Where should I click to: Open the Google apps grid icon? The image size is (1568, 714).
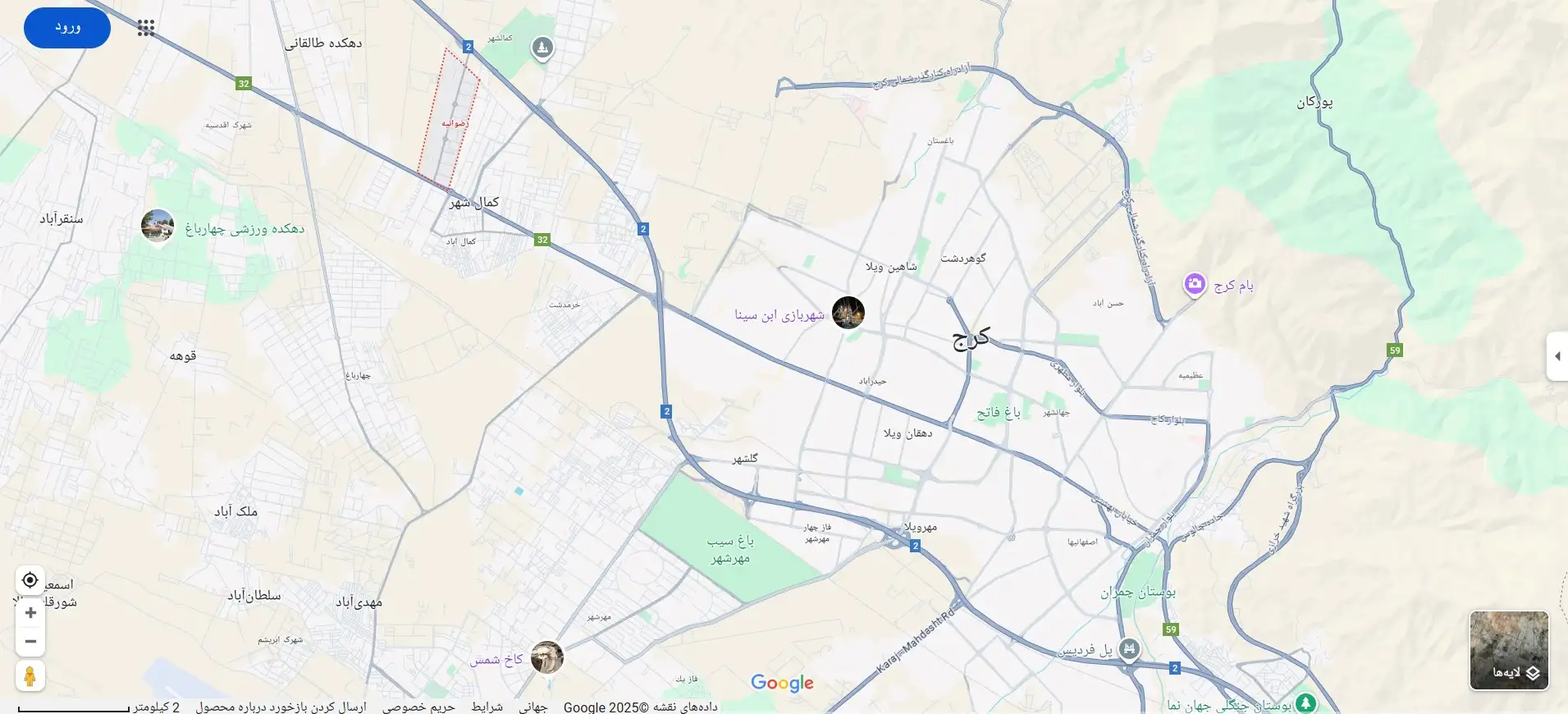146,28
